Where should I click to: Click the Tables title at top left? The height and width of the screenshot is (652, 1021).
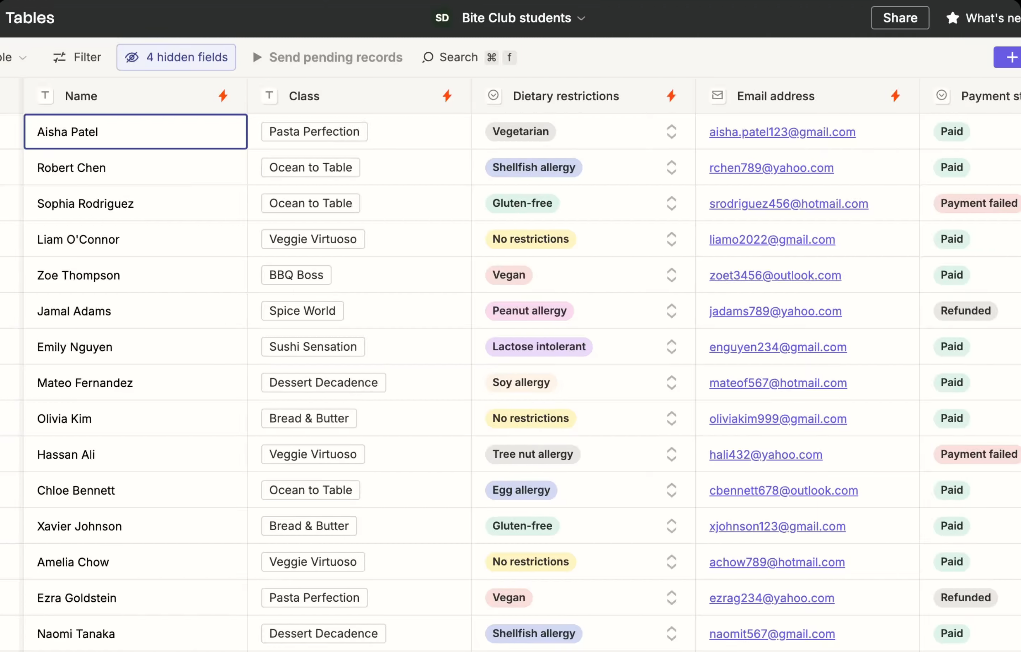click(30, 18)
